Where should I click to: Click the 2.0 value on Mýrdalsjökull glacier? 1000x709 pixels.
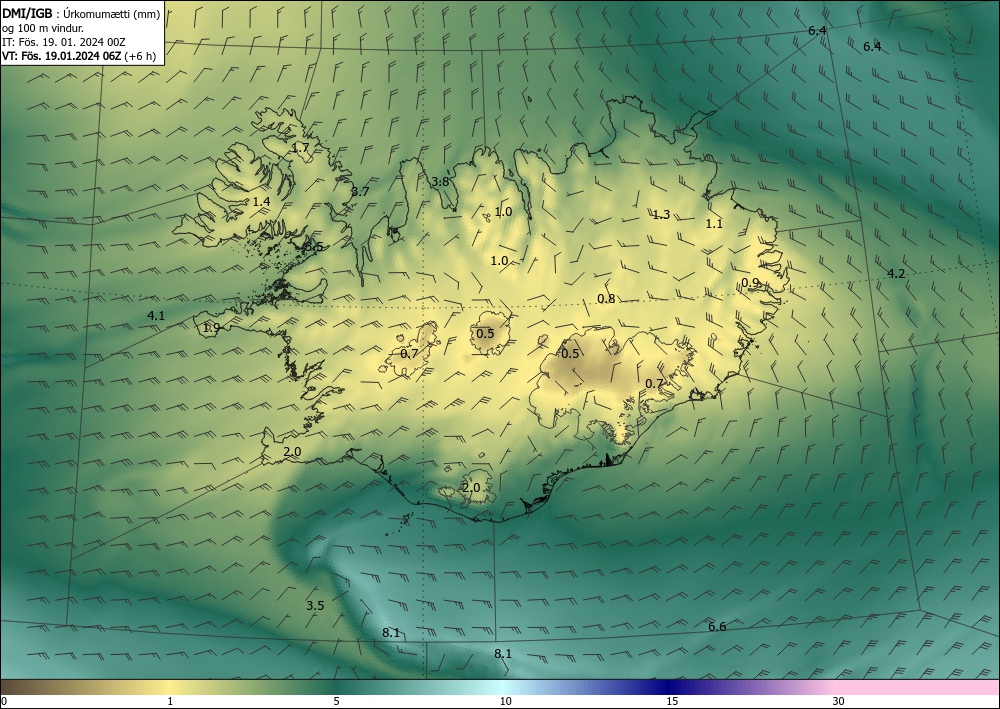[x=471, y=488]
